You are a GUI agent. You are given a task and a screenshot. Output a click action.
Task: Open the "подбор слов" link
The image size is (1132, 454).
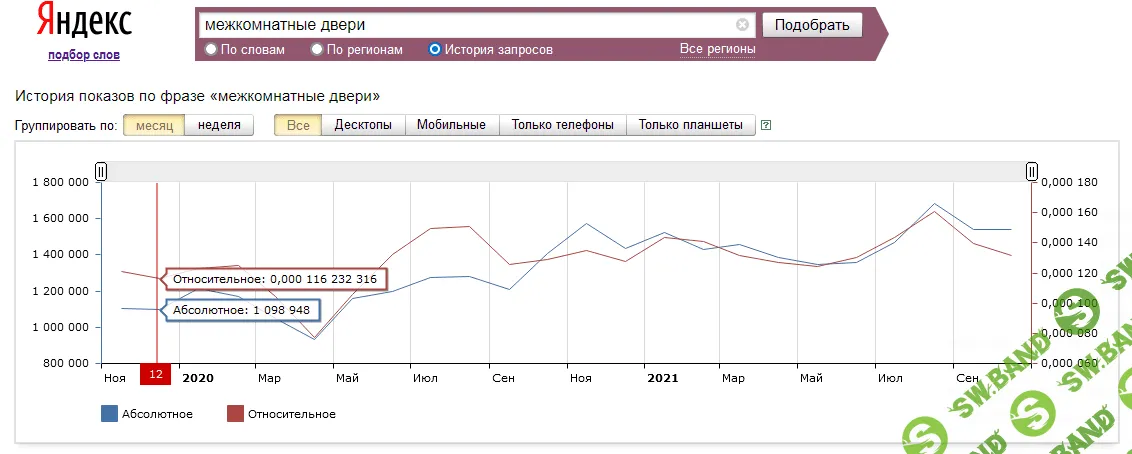pyautogui.click(x=83, y=55)
